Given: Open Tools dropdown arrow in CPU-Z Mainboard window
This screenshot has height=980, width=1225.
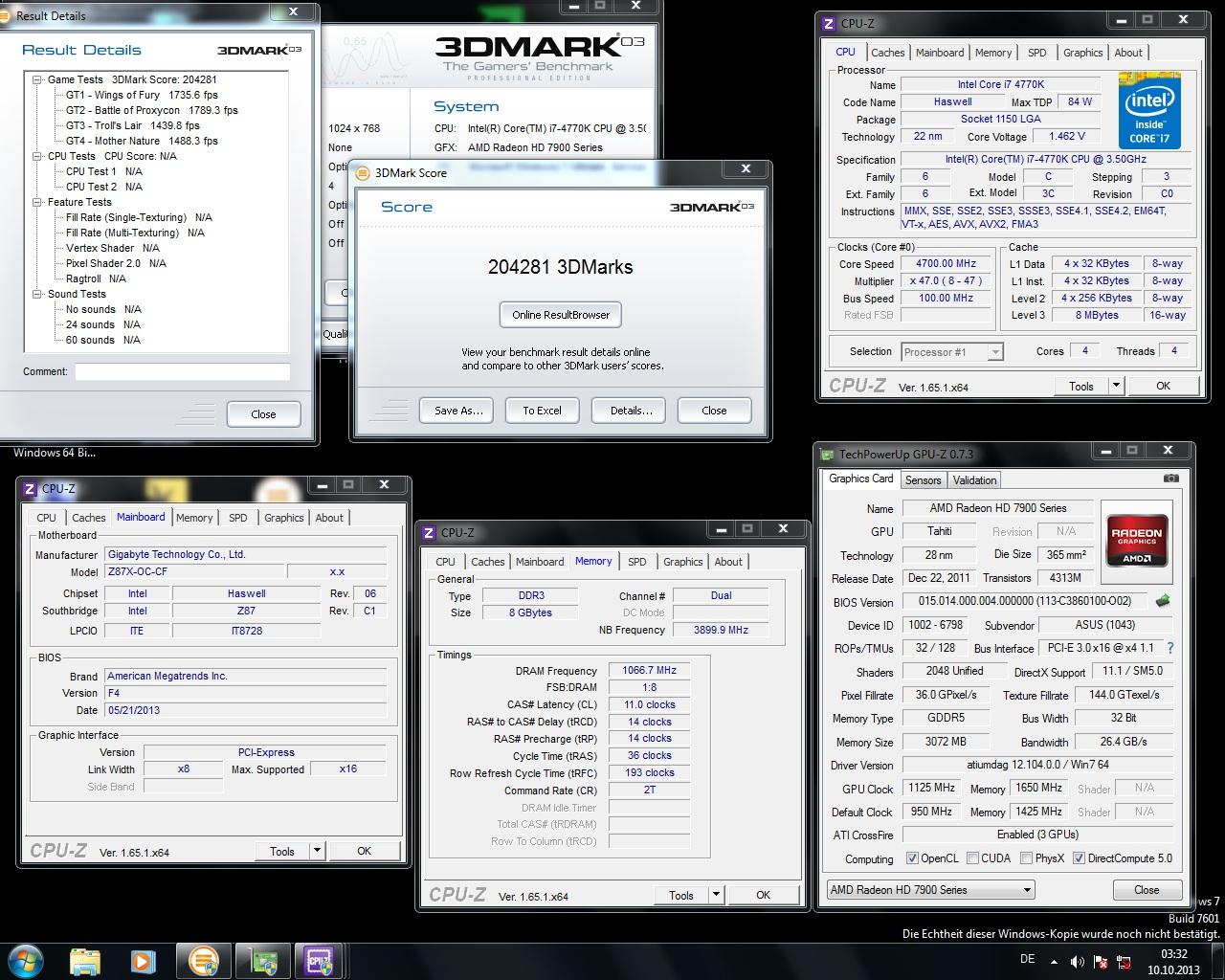Looking at the screenshot, I should tap(317, 851).
